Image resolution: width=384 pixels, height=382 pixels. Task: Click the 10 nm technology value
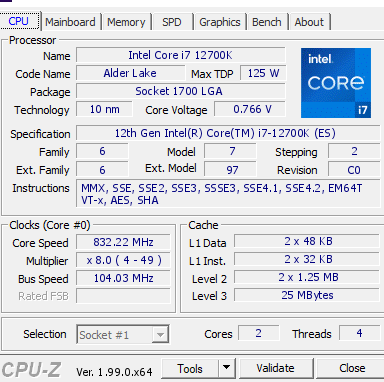[104, 109]
